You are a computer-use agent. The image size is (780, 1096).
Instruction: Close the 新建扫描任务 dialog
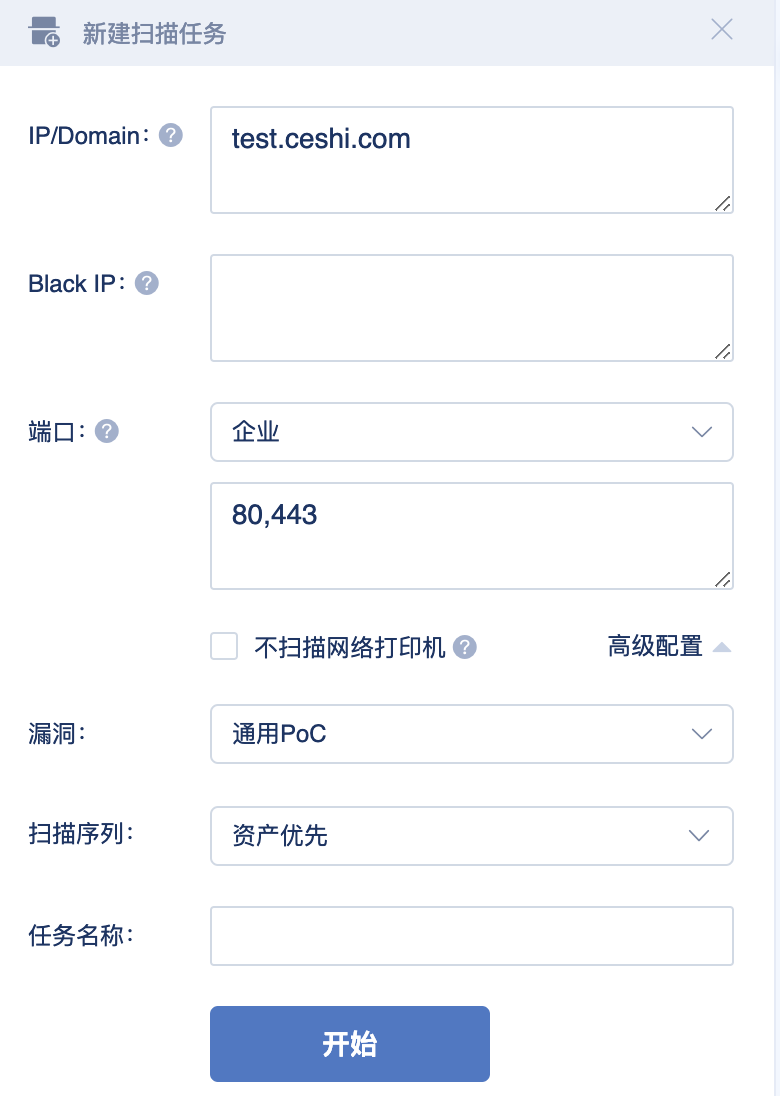(x=722, y=29)
